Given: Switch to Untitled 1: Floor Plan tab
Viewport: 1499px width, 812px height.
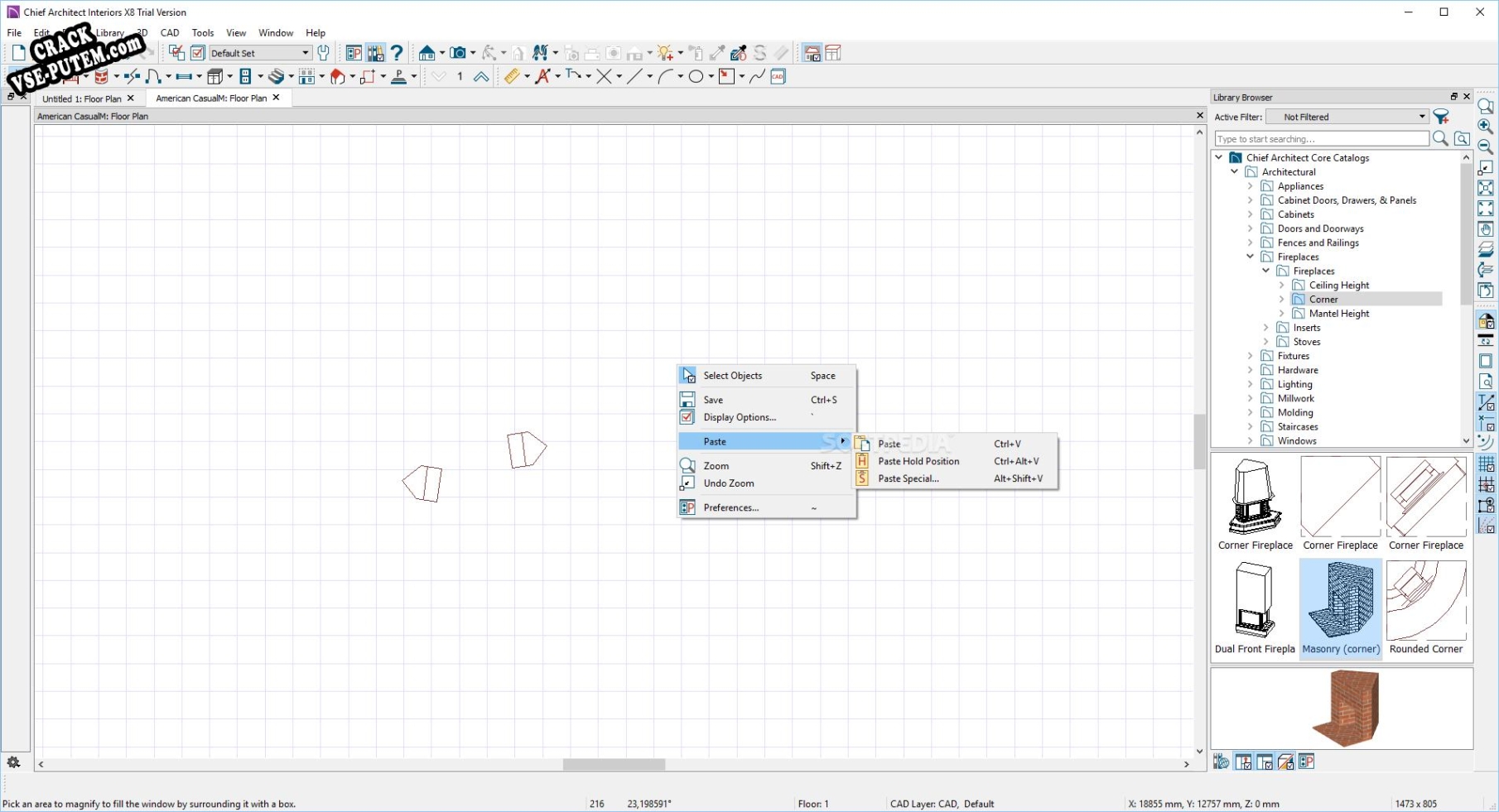Looking at the screenshot, I should click(x=82, y=98).
